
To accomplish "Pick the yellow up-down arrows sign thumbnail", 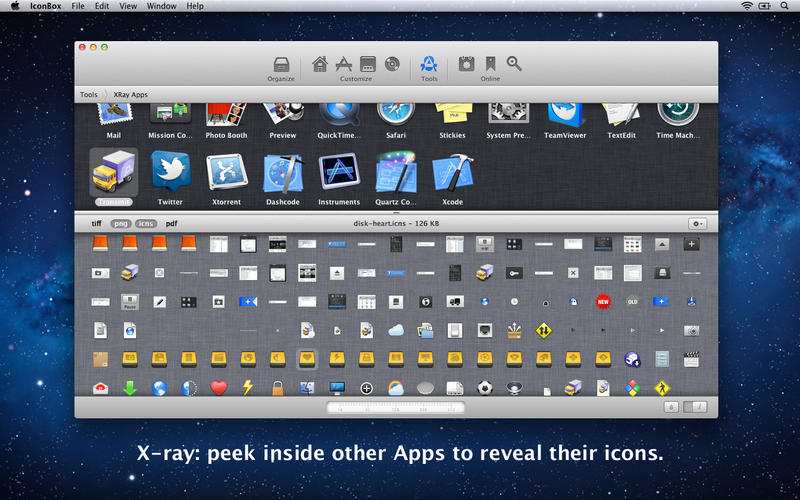I will (544, 331).
